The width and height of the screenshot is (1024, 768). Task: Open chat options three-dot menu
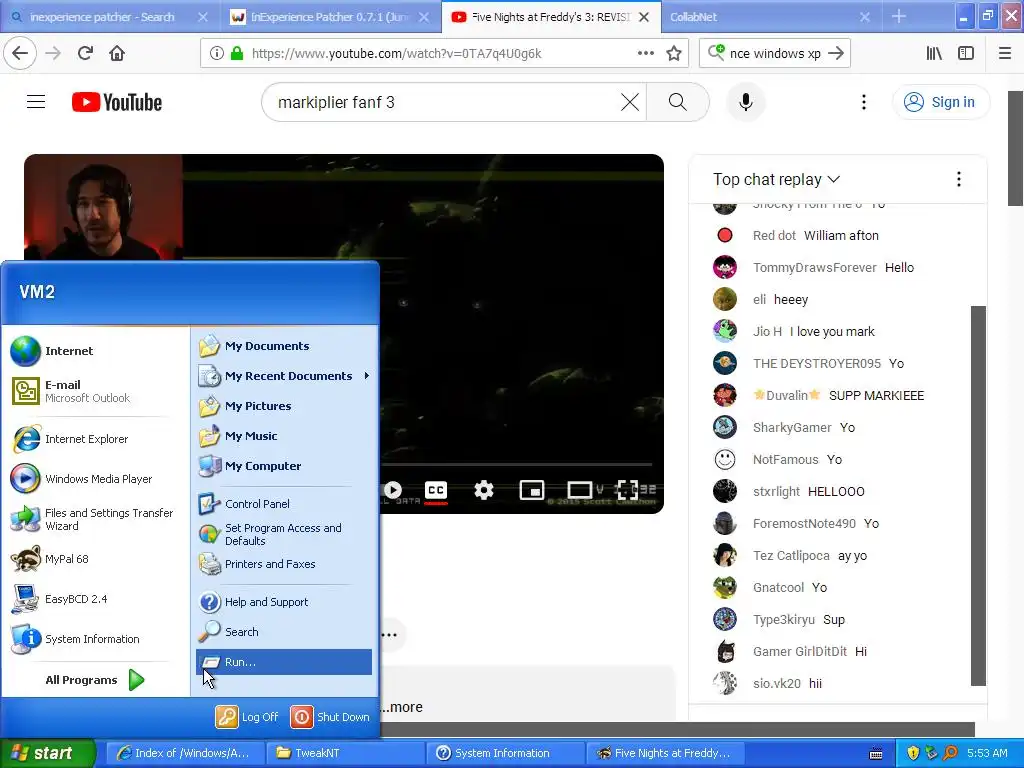point(959,179)
